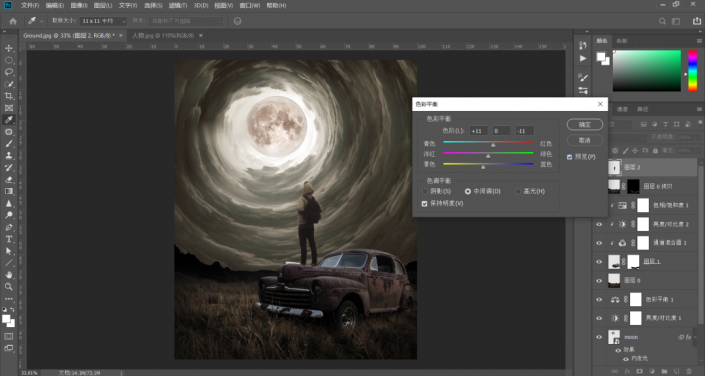This screenshot has height=376, width=705.
Task: Select the Zoom tool
Action: (9, 286)
